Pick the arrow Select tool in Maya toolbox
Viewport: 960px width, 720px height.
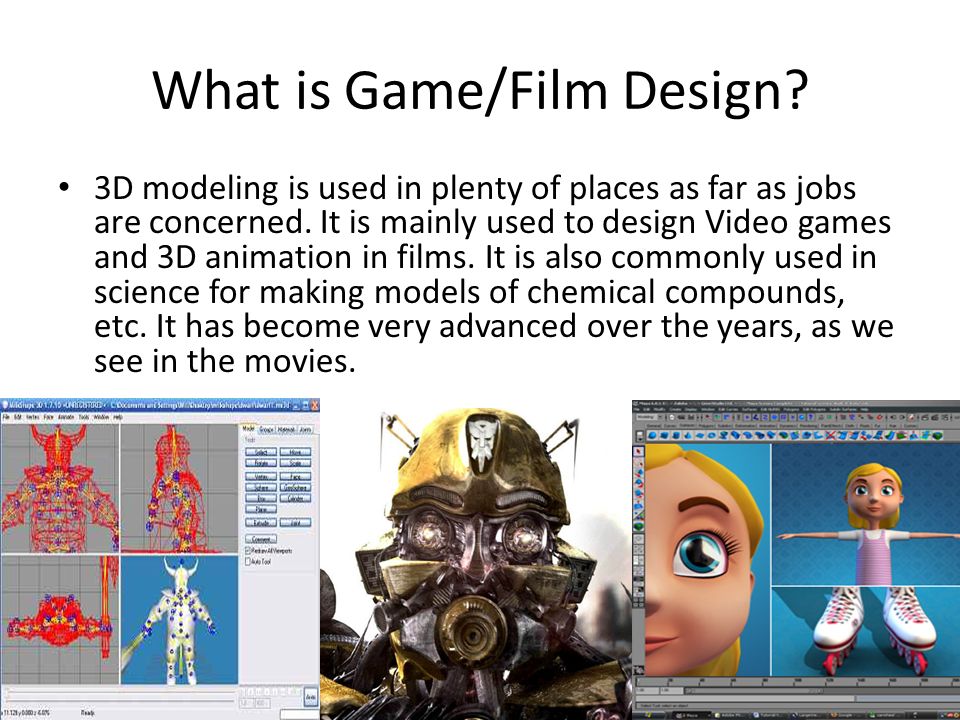638,451
